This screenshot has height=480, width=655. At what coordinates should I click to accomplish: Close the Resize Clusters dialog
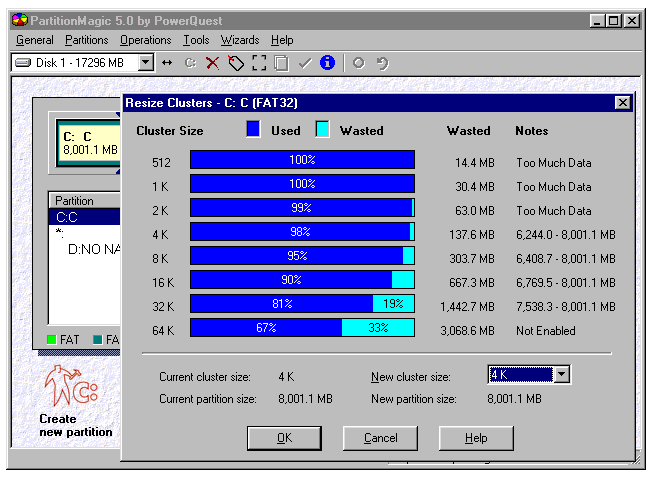[x=623, y=103]
